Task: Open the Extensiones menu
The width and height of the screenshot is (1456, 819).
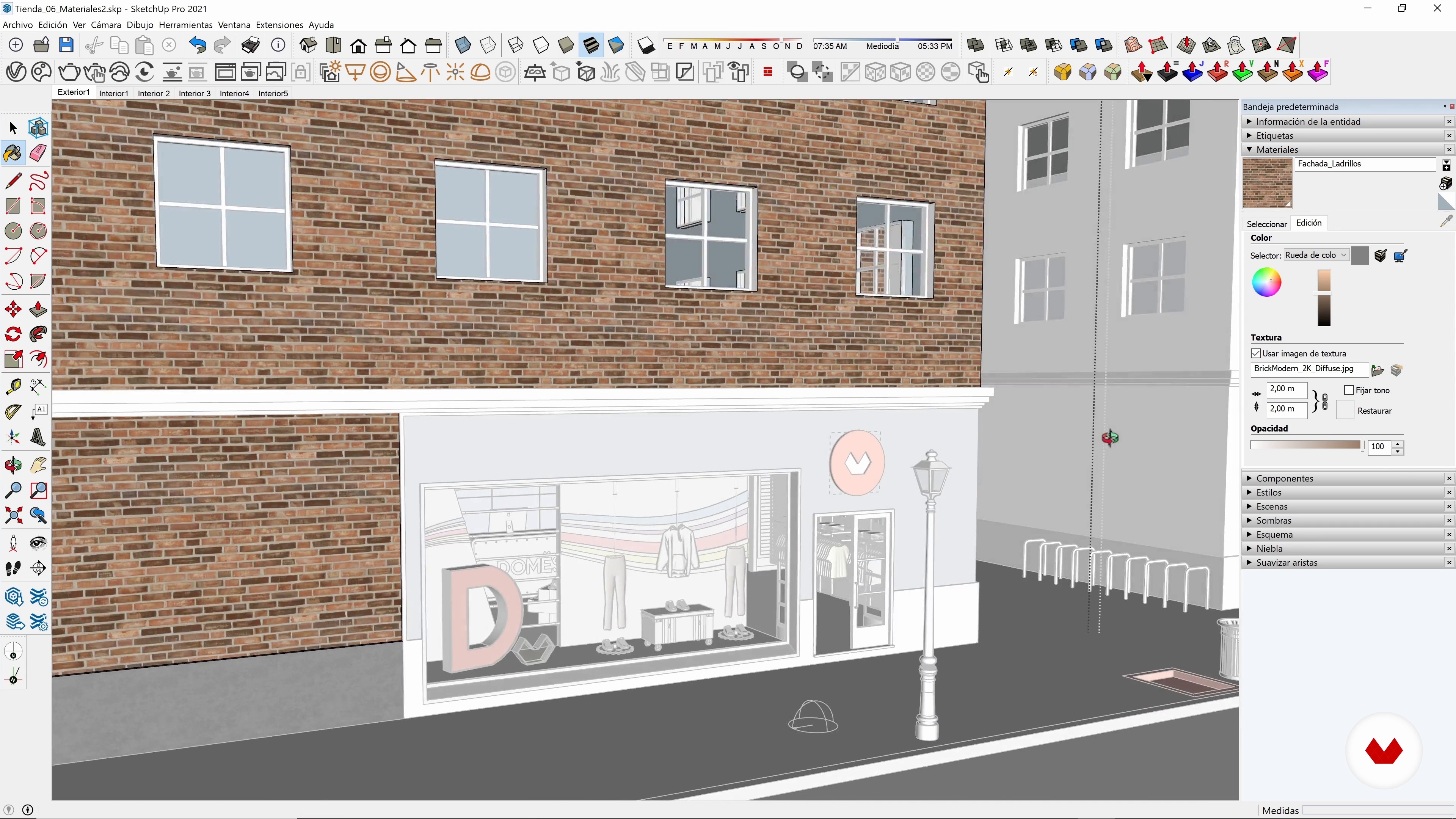Action: 279,25
